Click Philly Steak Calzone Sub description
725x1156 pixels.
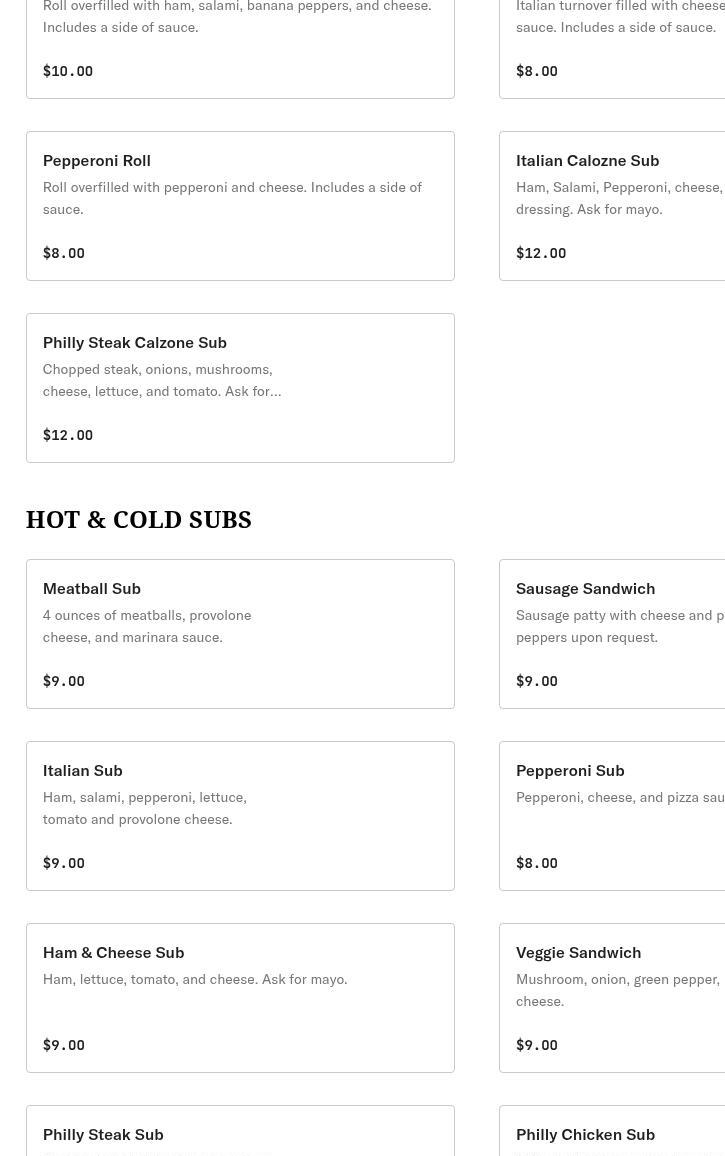[162, 380]
